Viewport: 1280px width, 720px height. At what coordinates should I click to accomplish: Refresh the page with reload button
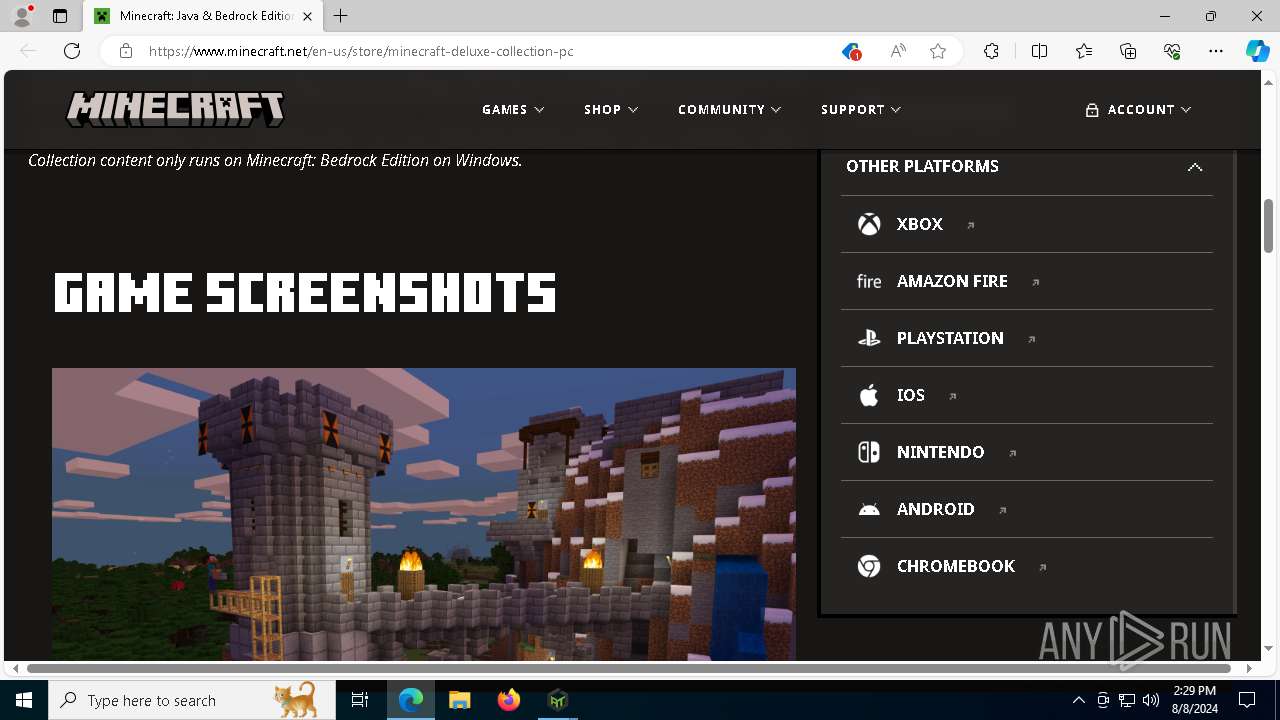coord(72,51)
